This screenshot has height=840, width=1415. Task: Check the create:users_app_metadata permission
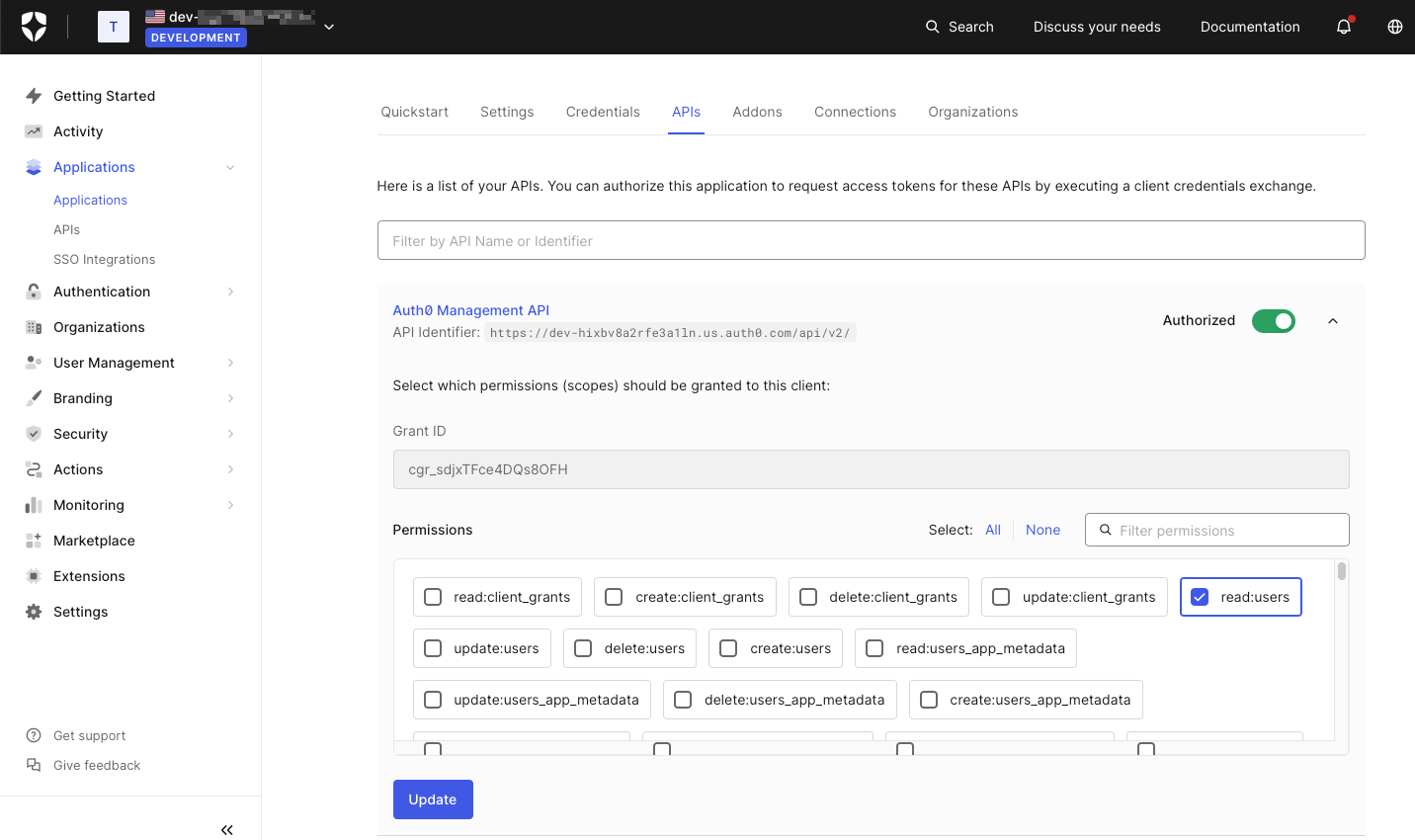click(x=929, y=700)
